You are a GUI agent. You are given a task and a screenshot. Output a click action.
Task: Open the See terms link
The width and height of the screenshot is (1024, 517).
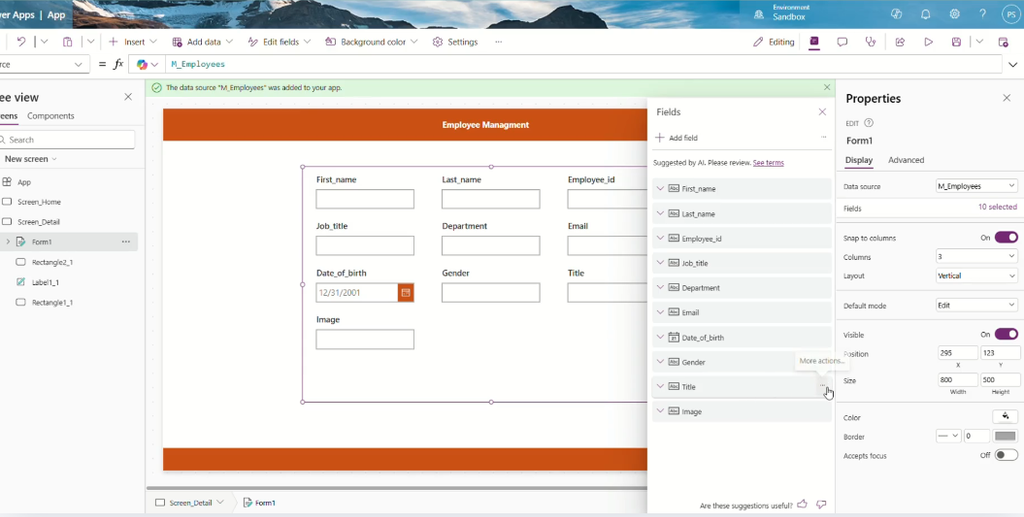768,163
